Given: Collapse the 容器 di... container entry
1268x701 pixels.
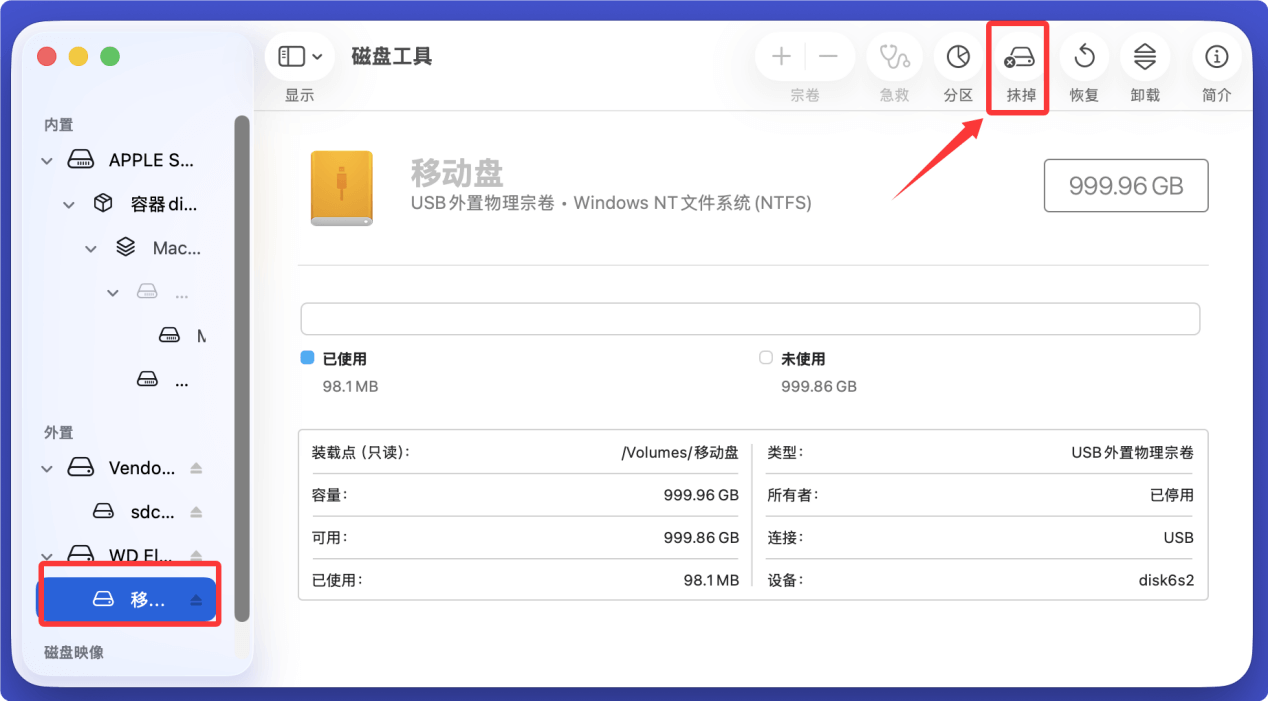Looking at the screenshot, I should point(68,204).
